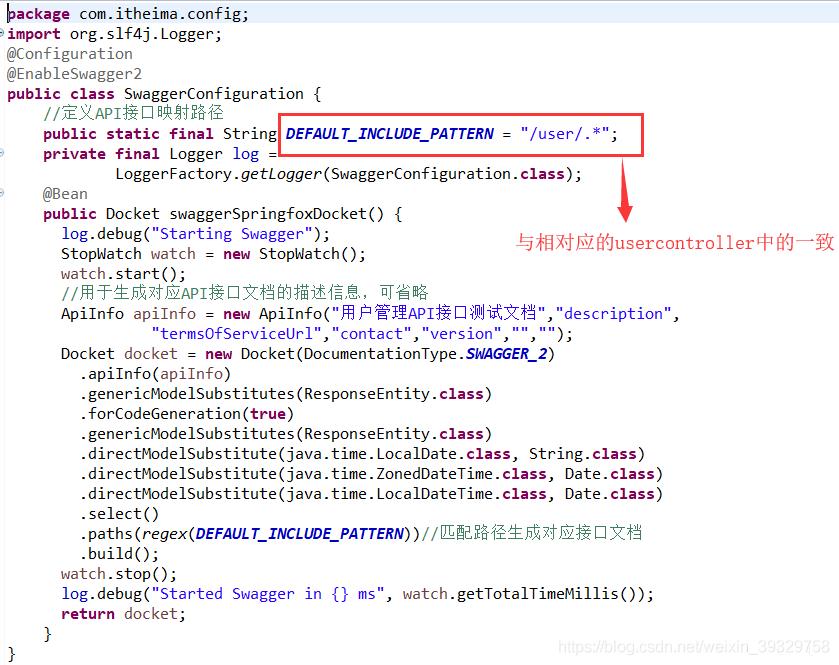The image size is (839, 665).
Task: Click the "Started Swagger in {} ms" string
Action: coord(268,594)
